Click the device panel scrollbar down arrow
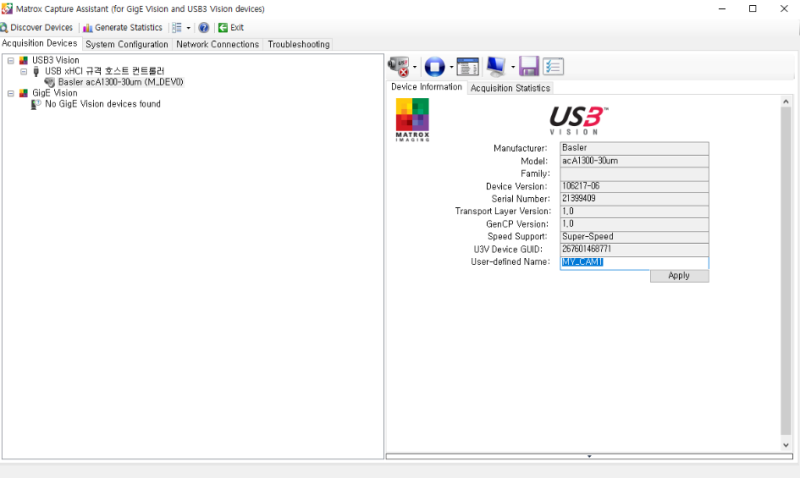 point(786,445)
